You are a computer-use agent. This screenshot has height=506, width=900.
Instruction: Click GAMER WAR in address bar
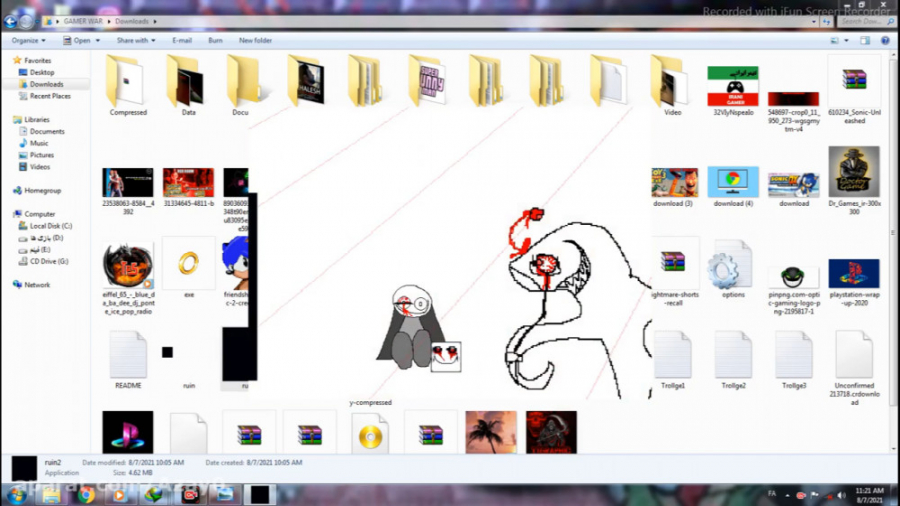coord(83,22)
